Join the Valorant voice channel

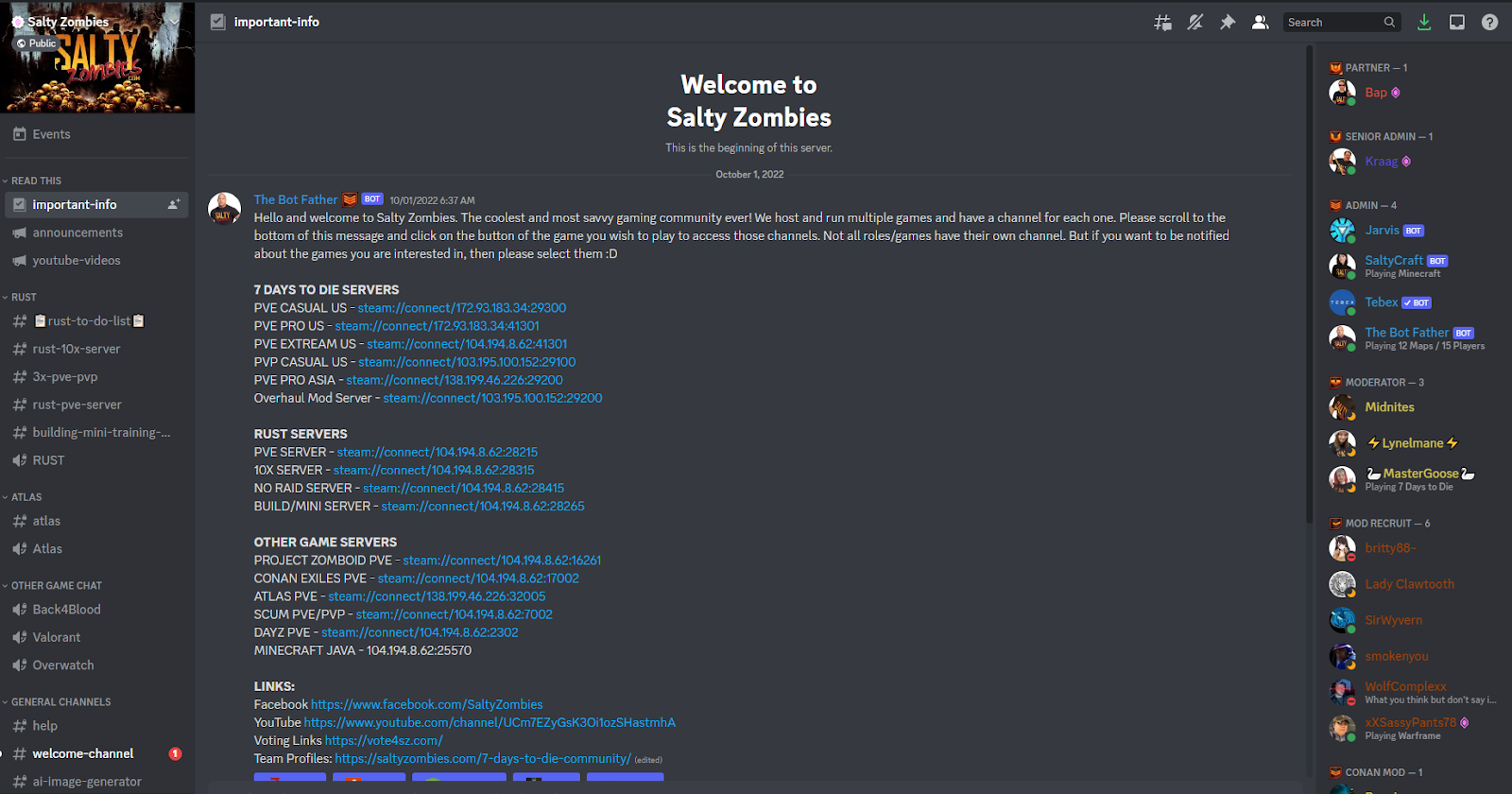click(97, 637)
